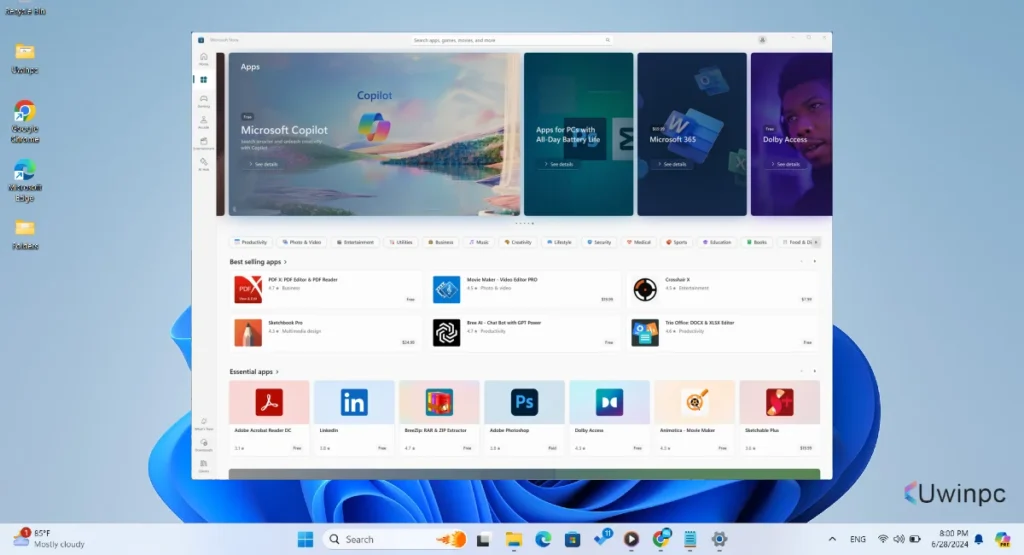Filter by Entertainment category chip
1024x555 pixels.
coord(355,242)
